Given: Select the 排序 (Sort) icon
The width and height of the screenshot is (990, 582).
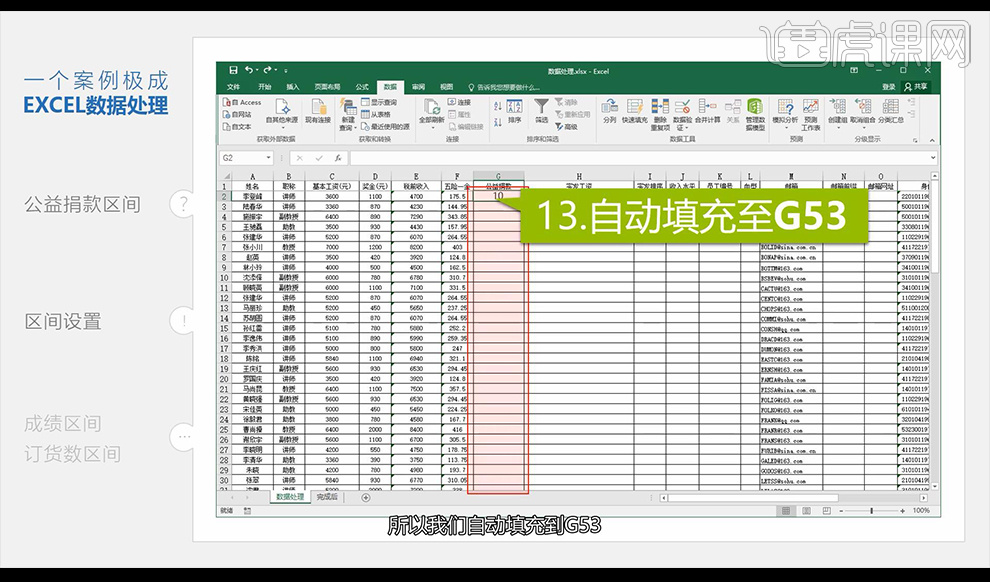Looking at the screenshot, I should point(512,105).
